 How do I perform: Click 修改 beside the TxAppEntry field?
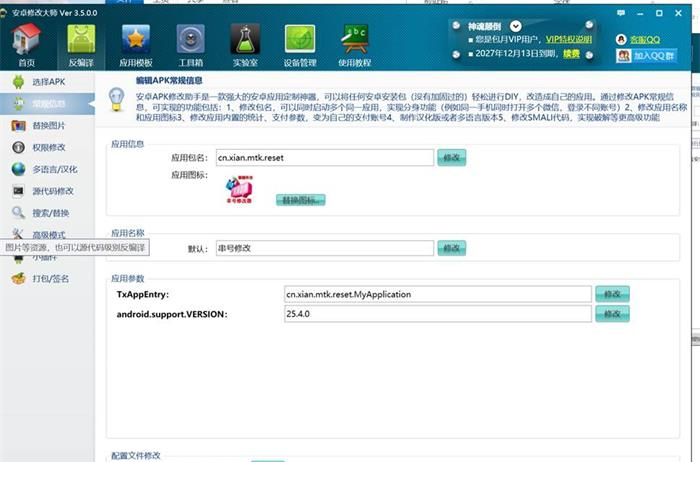(x=612, y=294)
